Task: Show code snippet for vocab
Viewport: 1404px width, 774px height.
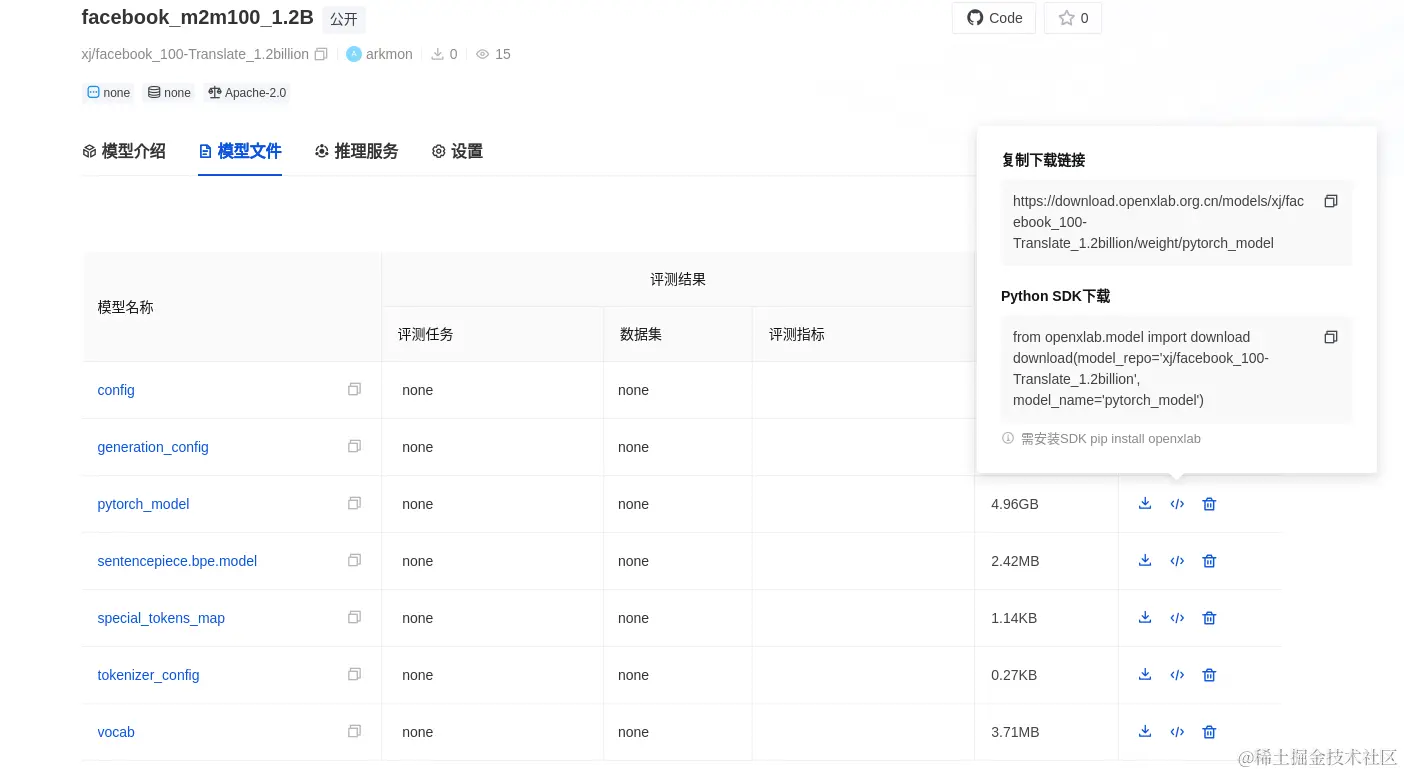Action: point(1177,732)
